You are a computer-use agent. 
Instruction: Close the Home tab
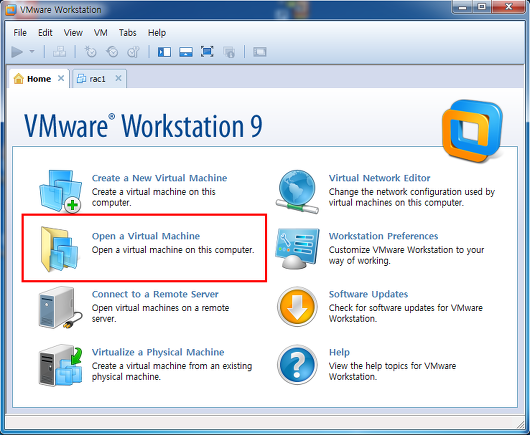[61, 78]
